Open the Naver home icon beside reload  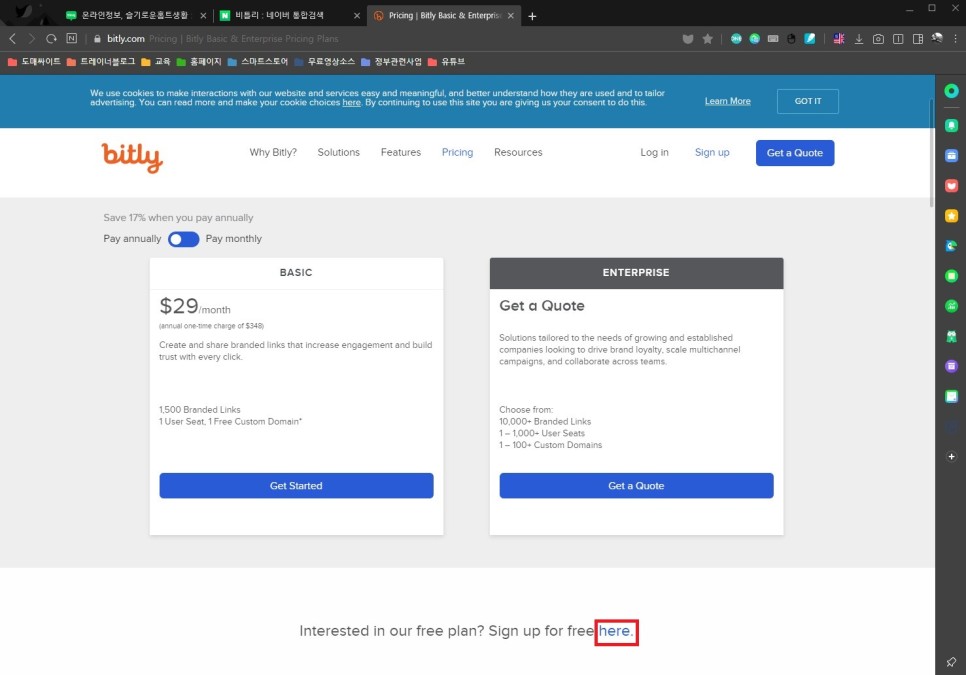pyautogui.click(x=71, y=38)
